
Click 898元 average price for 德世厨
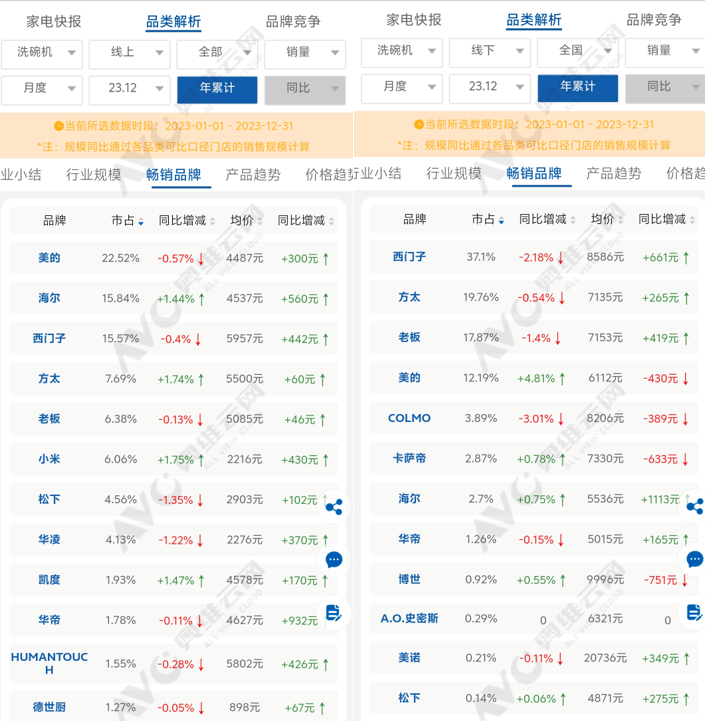(245, 707)
